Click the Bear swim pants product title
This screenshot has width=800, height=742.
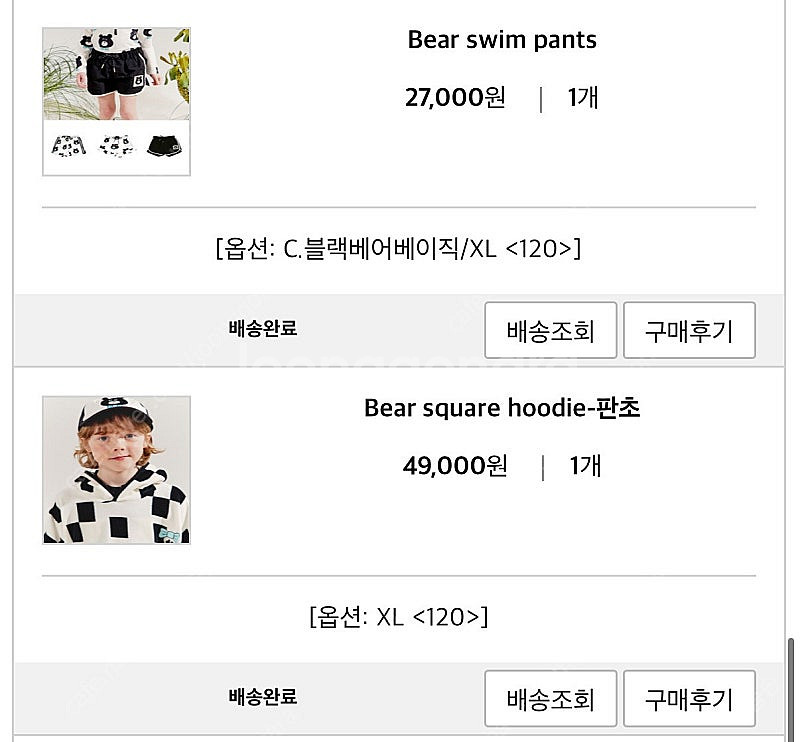click(x=502, y=40)
